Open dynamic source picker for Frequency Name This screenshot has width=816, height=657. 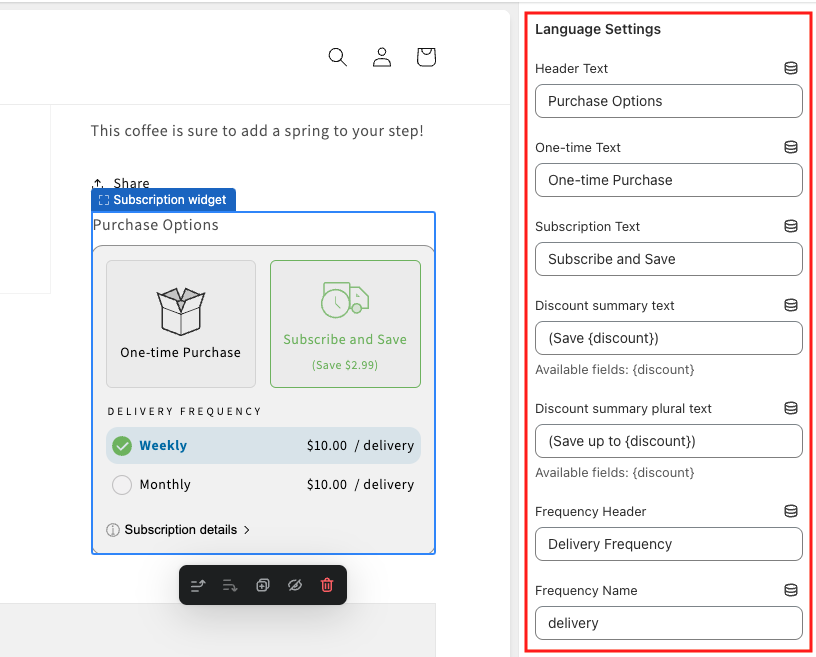pyautogui.click(x=791, y=590)
